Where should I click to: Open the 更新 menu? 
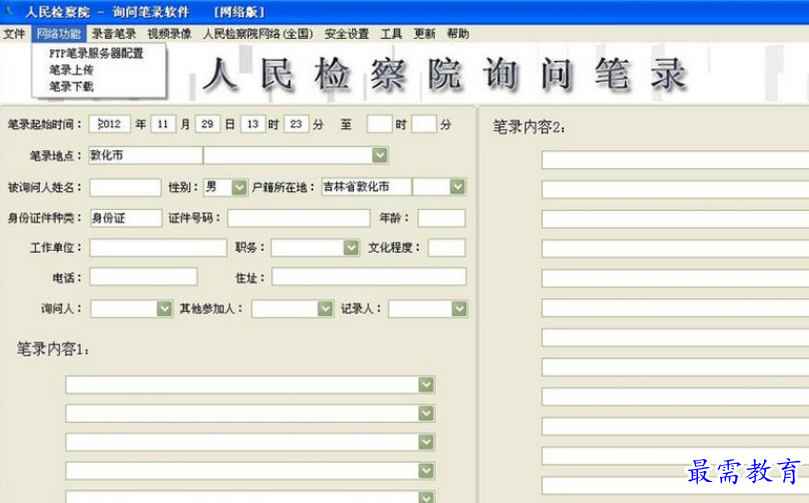[425, 34]
